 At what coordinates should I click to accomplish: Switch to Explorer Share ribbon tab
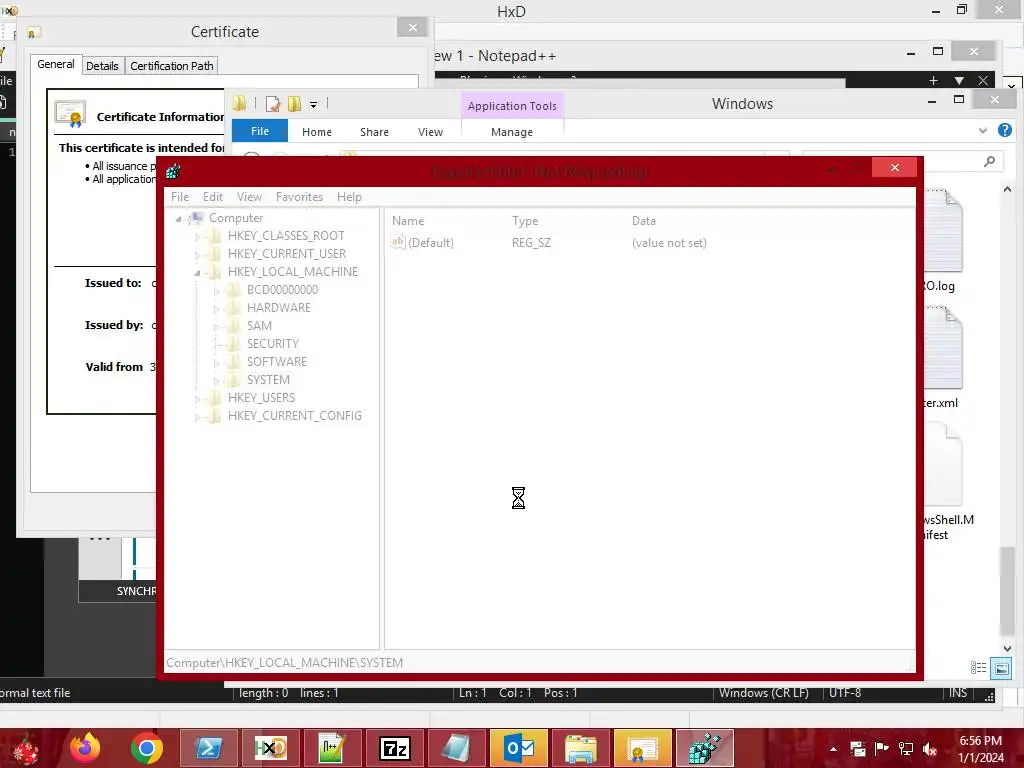point(374,132)
